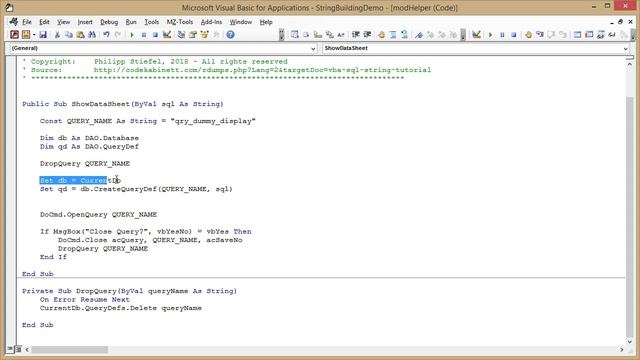Click the Insert Module icon
640x360 pixels.
26,35
